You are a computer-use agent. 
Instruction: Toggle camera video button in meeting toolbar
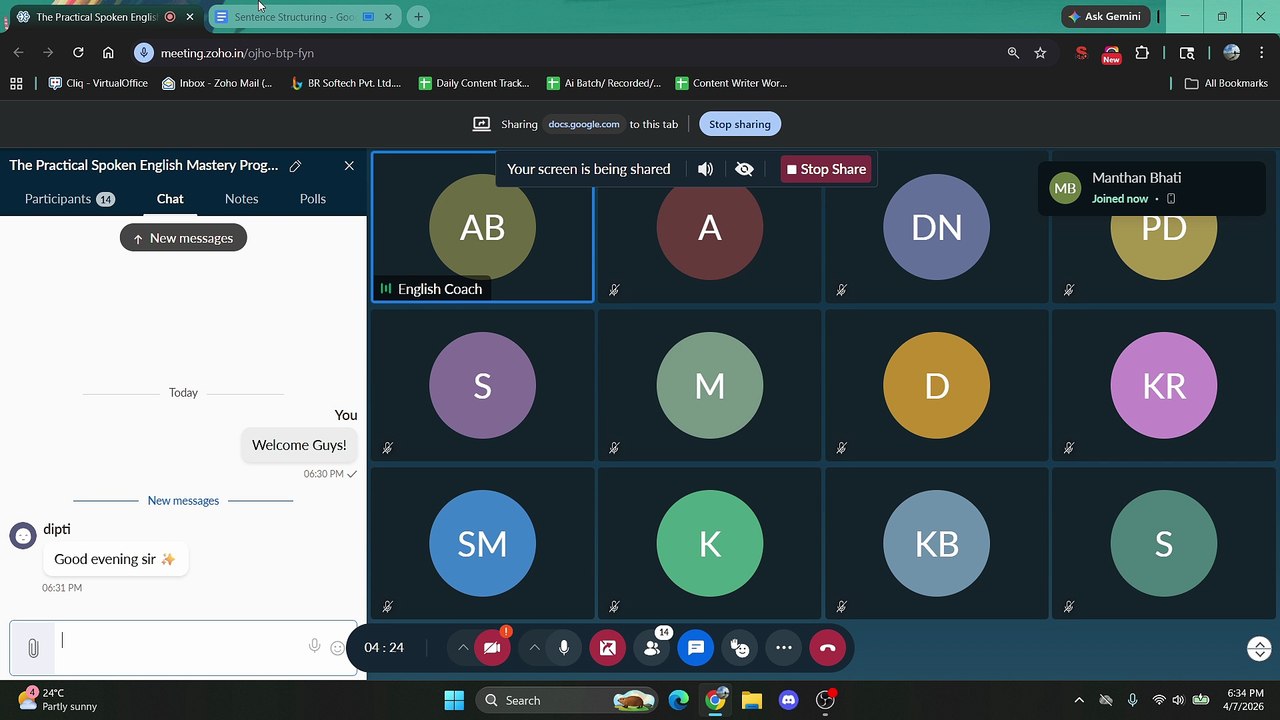tap(492, 648)
